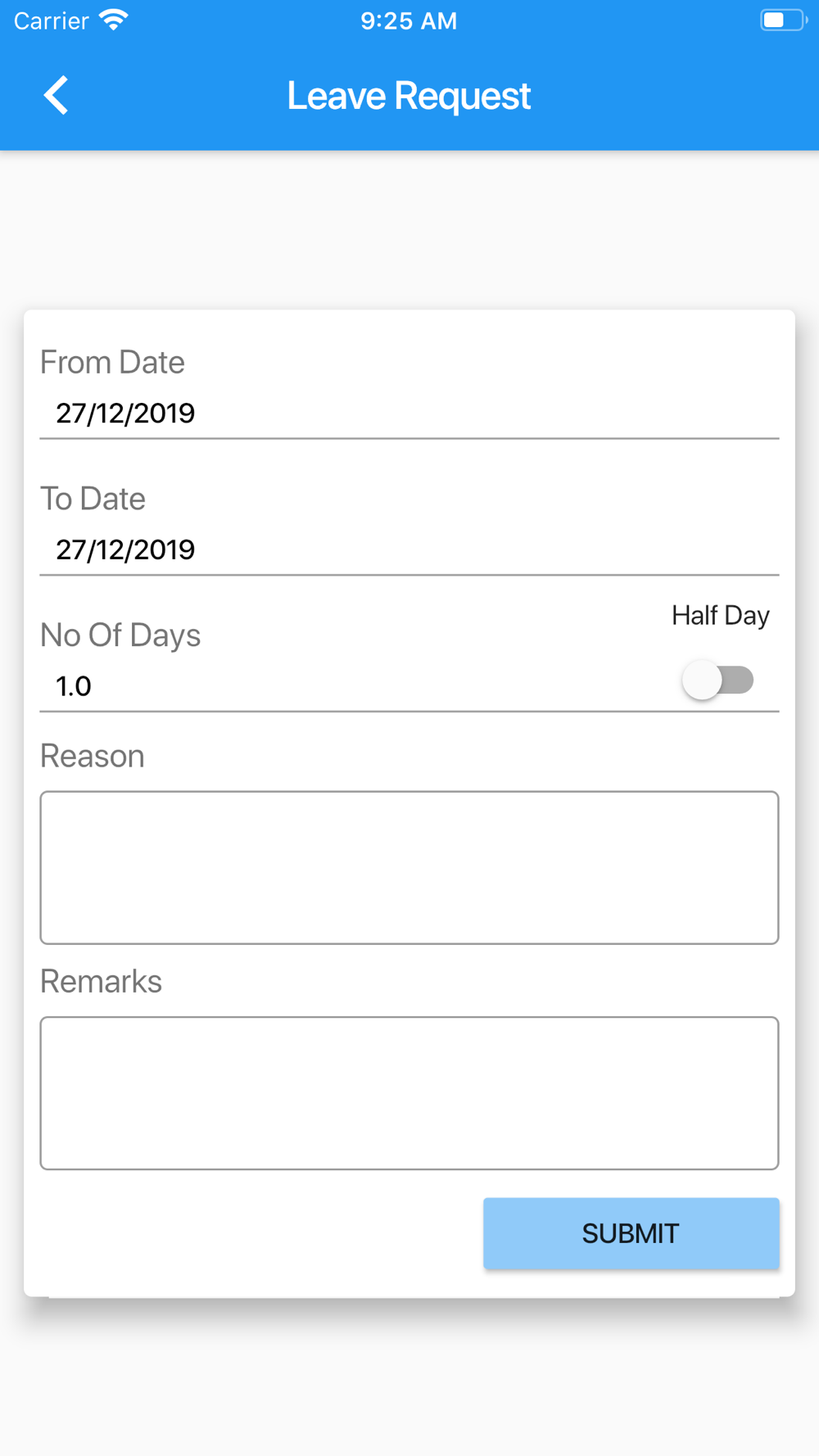Focus the Remarks text box
The image size is (819, 1456).
pyautogui.click(x=409, y=1093)
